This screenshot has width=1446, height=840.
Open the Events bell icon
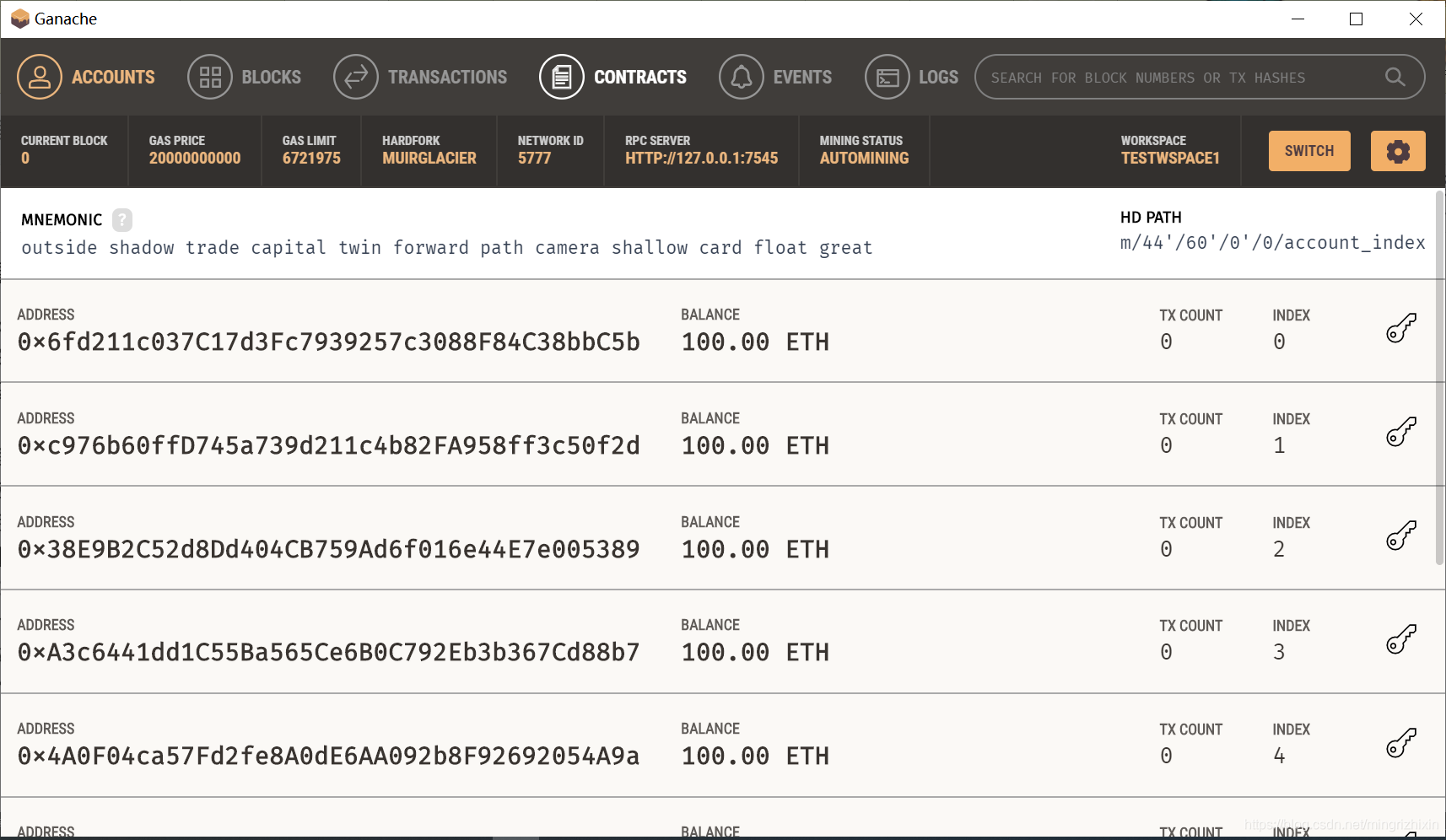click(x=742, y=77)
